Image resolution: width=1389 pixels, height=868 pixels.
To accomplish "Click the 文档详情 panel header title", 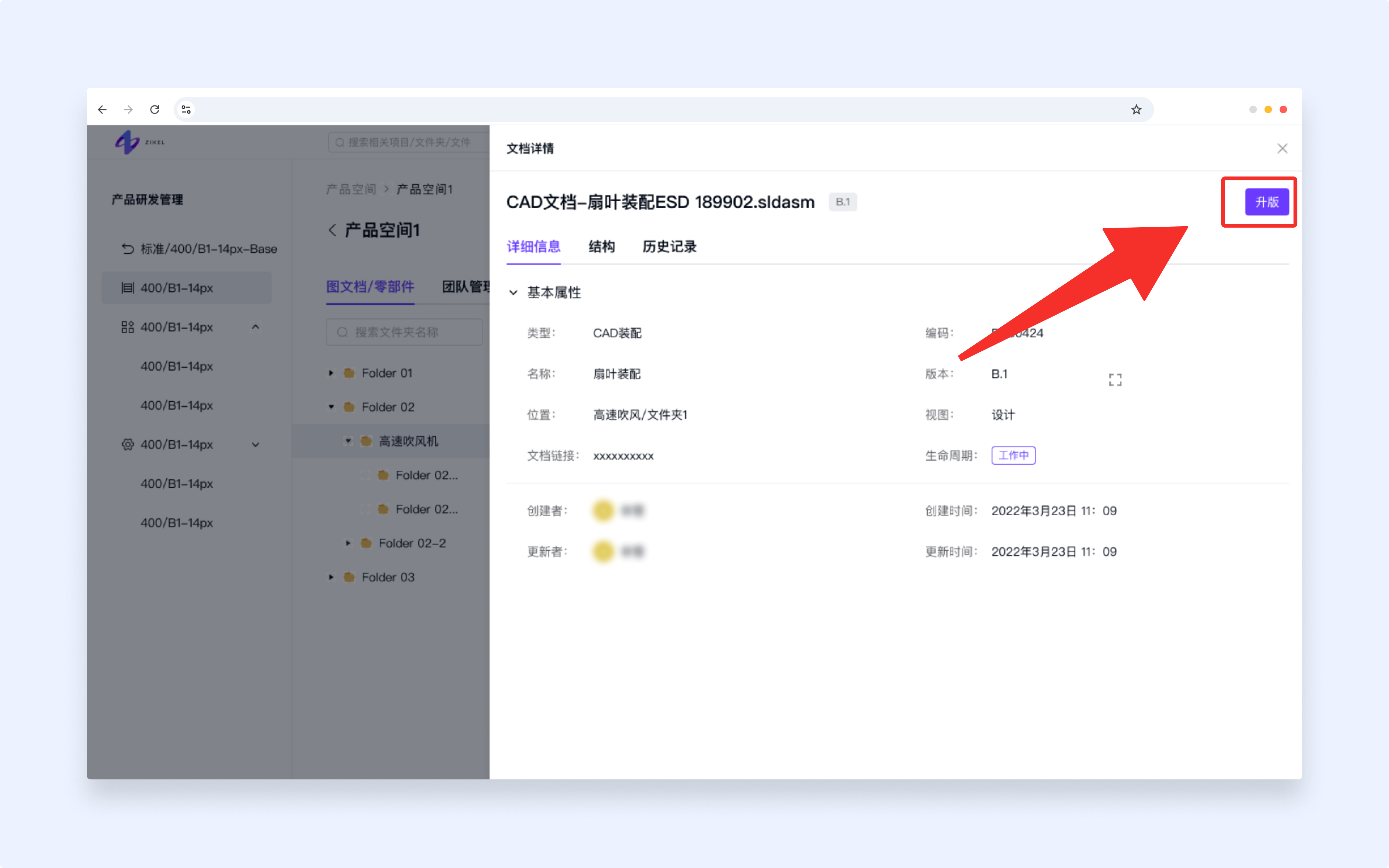I will coord(530,149).
